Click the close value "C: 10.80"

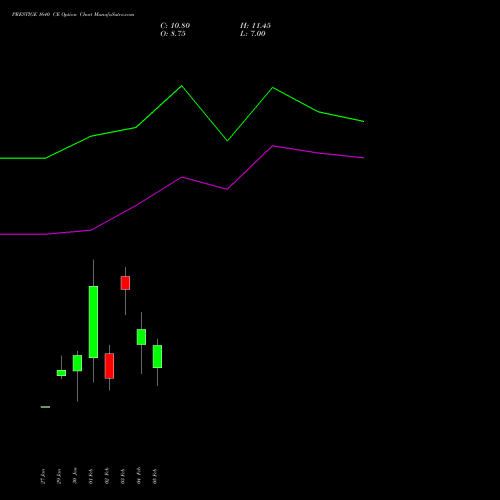[175, 26]
